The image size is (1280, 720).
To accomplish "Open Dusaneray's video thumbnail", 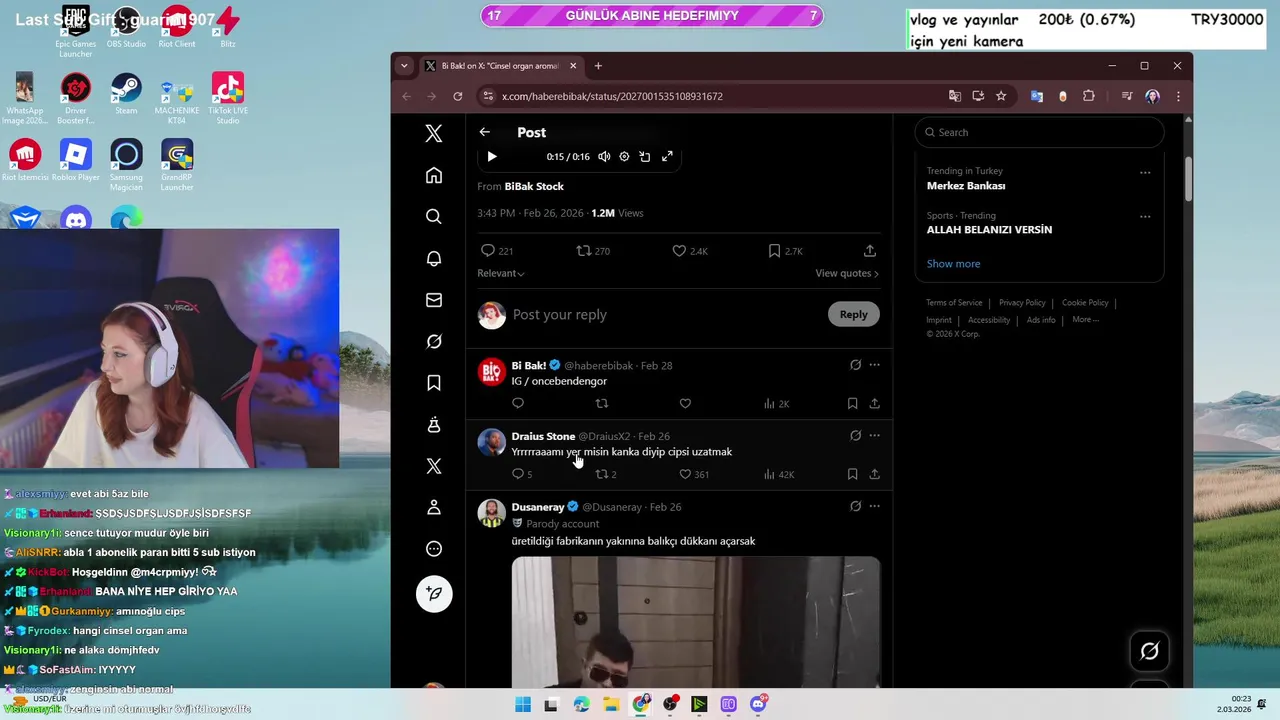I will click(x=696, y=622).
